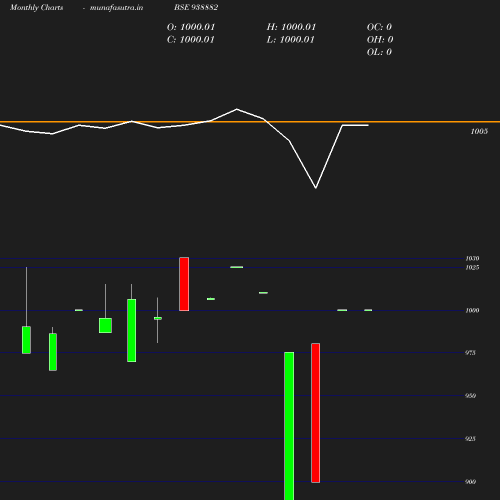This screenshot has width=500, height=500.
Task: Click the 'OC: 0' readout
Action: click(x=379, y=27)
